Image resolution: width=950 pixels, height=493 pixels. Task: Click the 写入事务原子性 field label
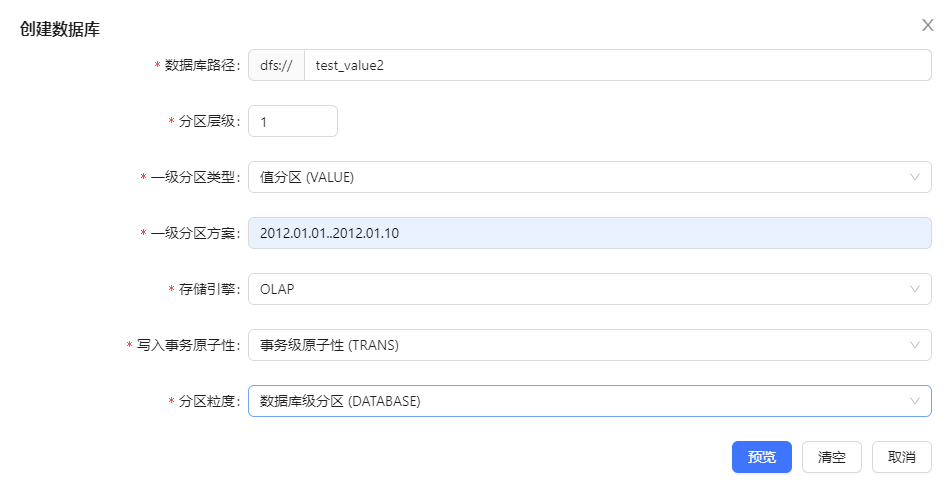(x=186, y=345)
